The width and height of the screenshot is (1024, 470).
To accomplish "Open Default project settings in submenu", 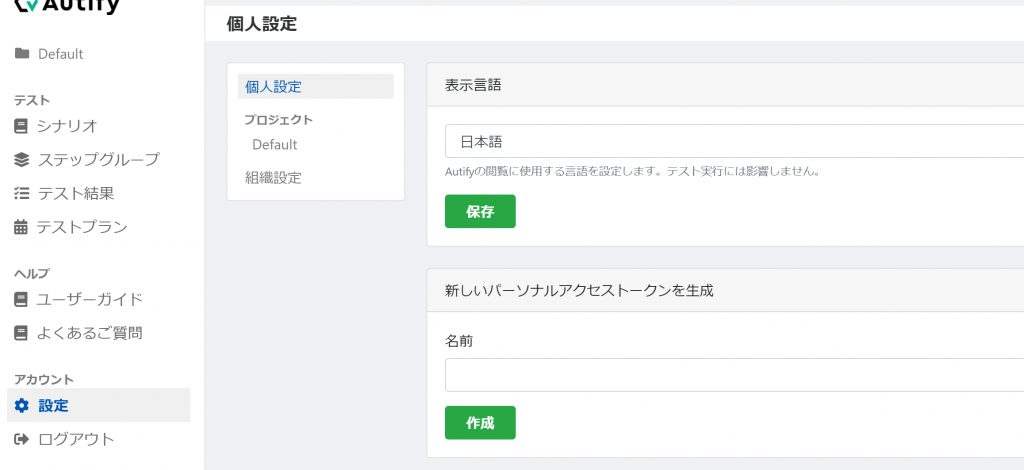I will click(x=274, y=144).
